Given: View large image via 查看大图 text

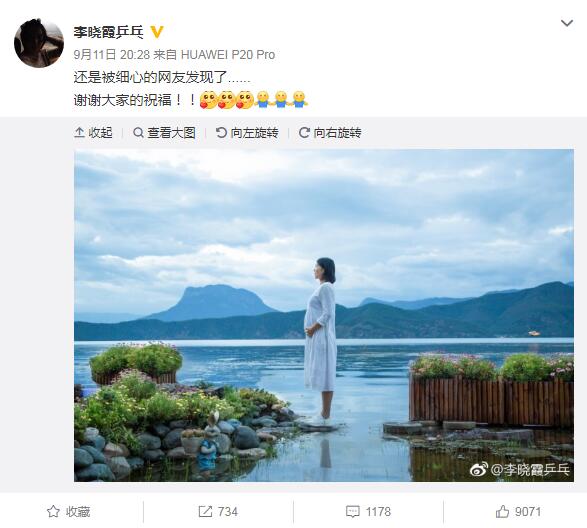Looking at the screenshot, I should (x=171, y=133).
